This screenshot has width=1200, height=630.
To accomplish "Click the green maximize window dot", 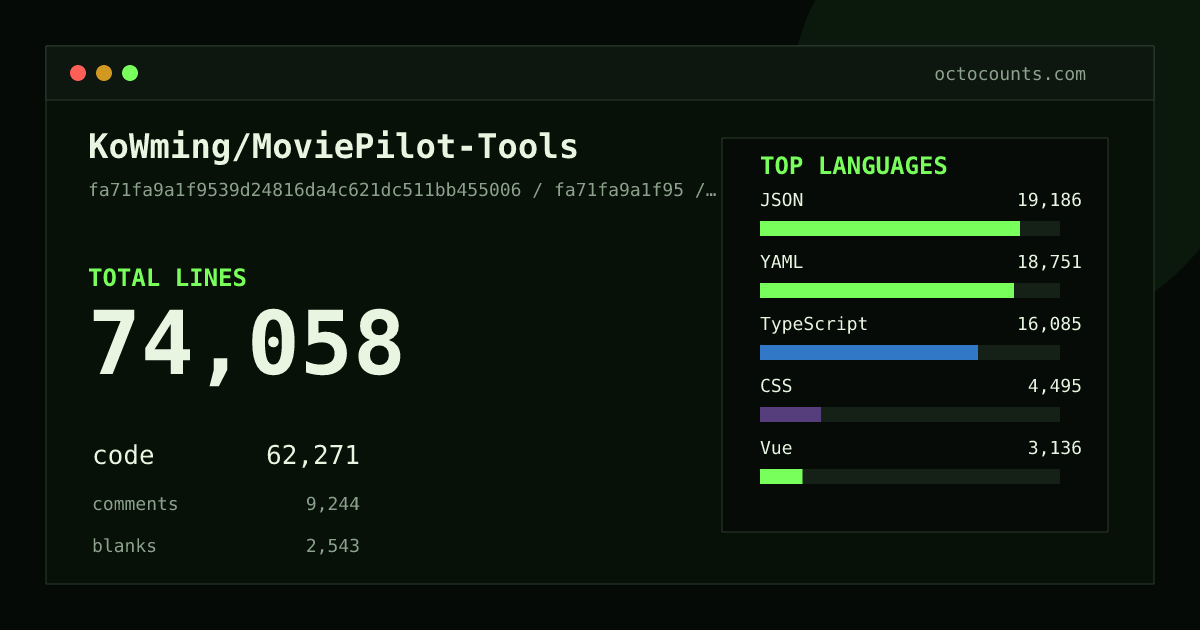I will click(x=130, y=73).
